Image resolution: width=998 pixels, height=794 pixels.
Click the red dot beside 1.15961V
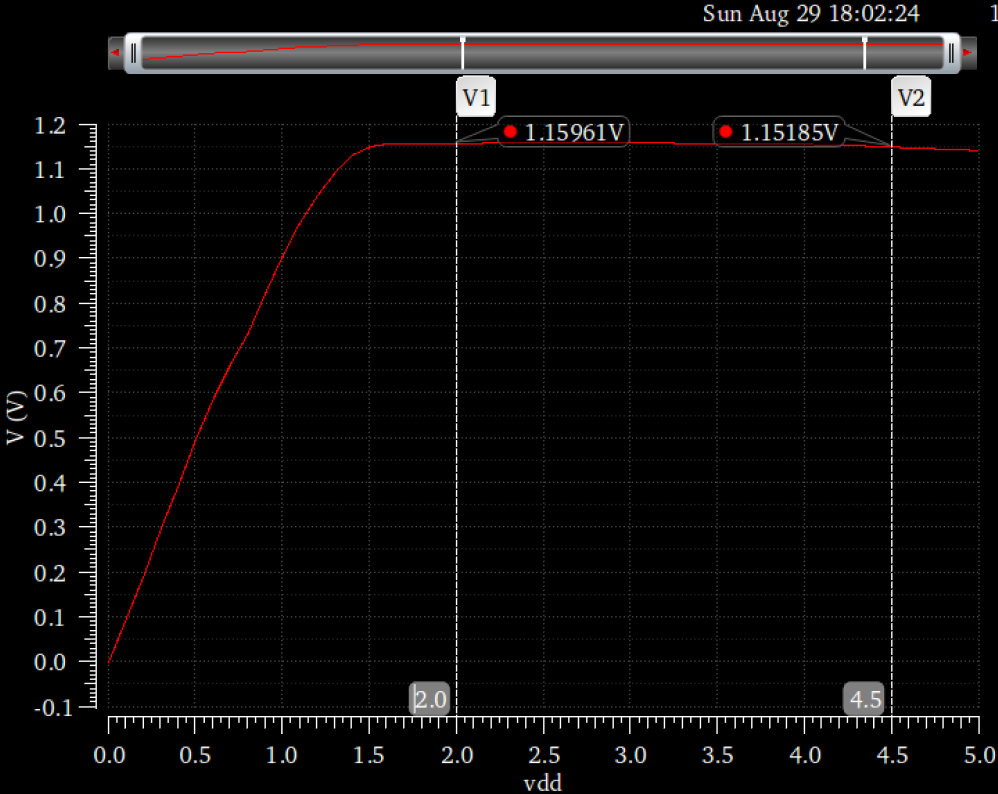click(510, 132)
